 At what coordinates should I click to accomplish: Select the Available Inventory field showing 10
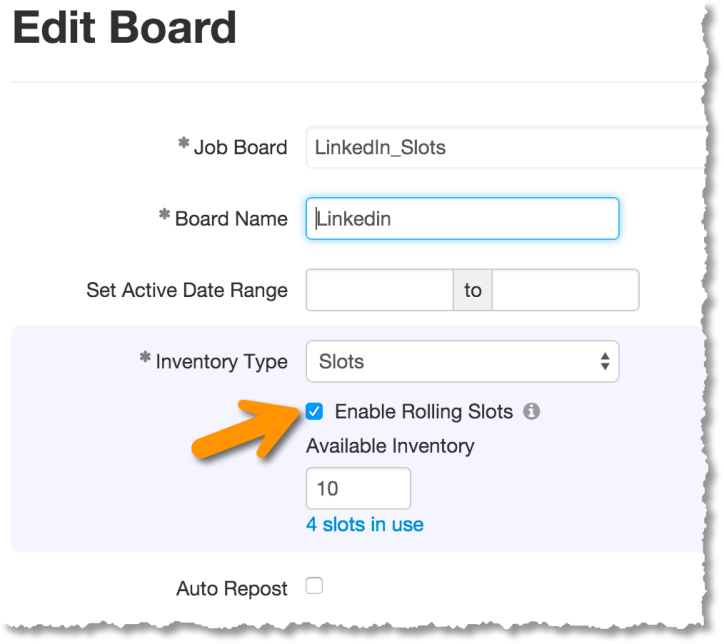(358, 489)
